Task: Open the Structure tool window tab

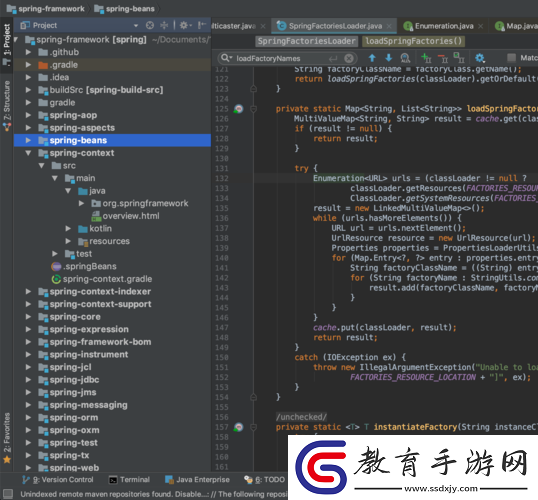Action: point(7,106)
